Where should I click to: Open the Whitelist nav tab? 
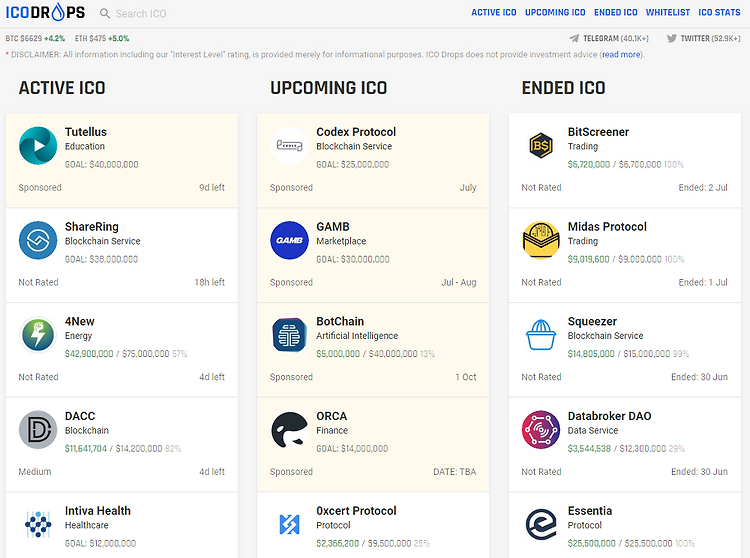click(668, 12)
